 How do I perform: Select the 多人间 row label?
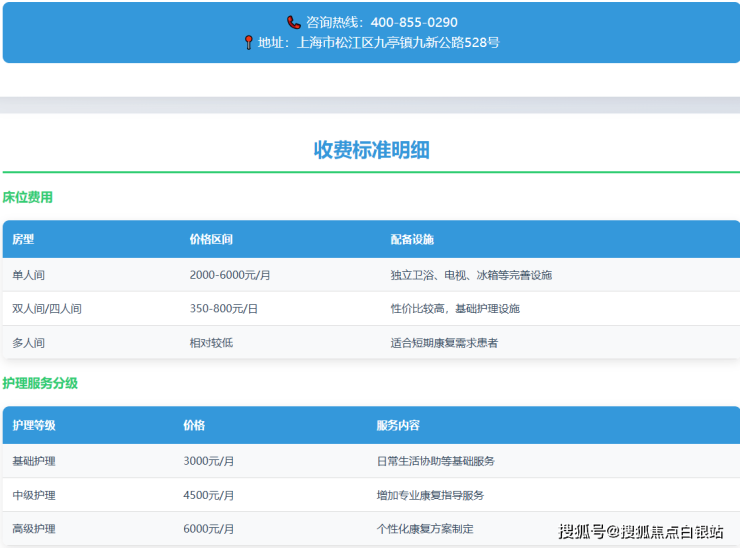click(x=29, y=343)
